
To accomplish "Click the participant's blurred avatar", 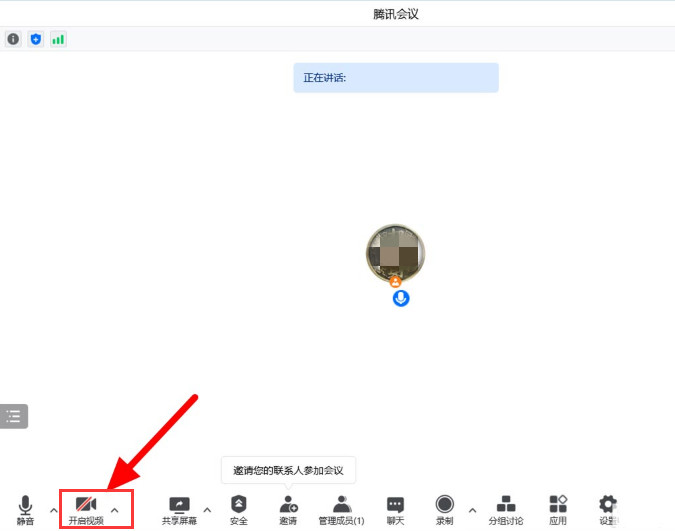I will (395, 253).
